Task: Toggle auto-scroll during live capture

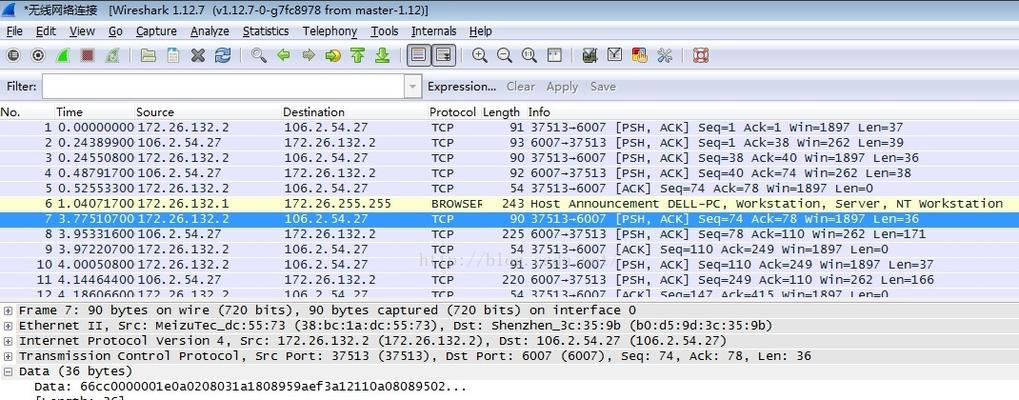Action: [443, 56]
